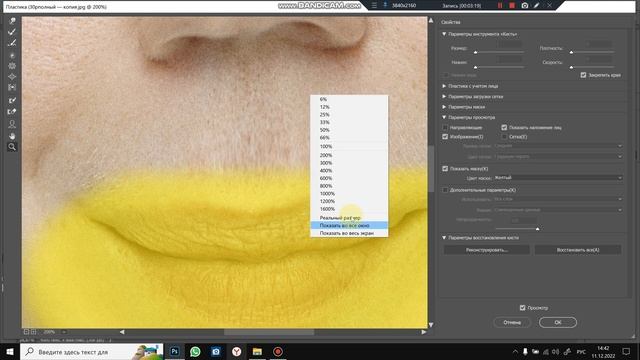The height and width of the screenshot is (360, 640).
Task: Select the Thaw Mask tool
Action: pyautogui.click(x=12, y=111)
